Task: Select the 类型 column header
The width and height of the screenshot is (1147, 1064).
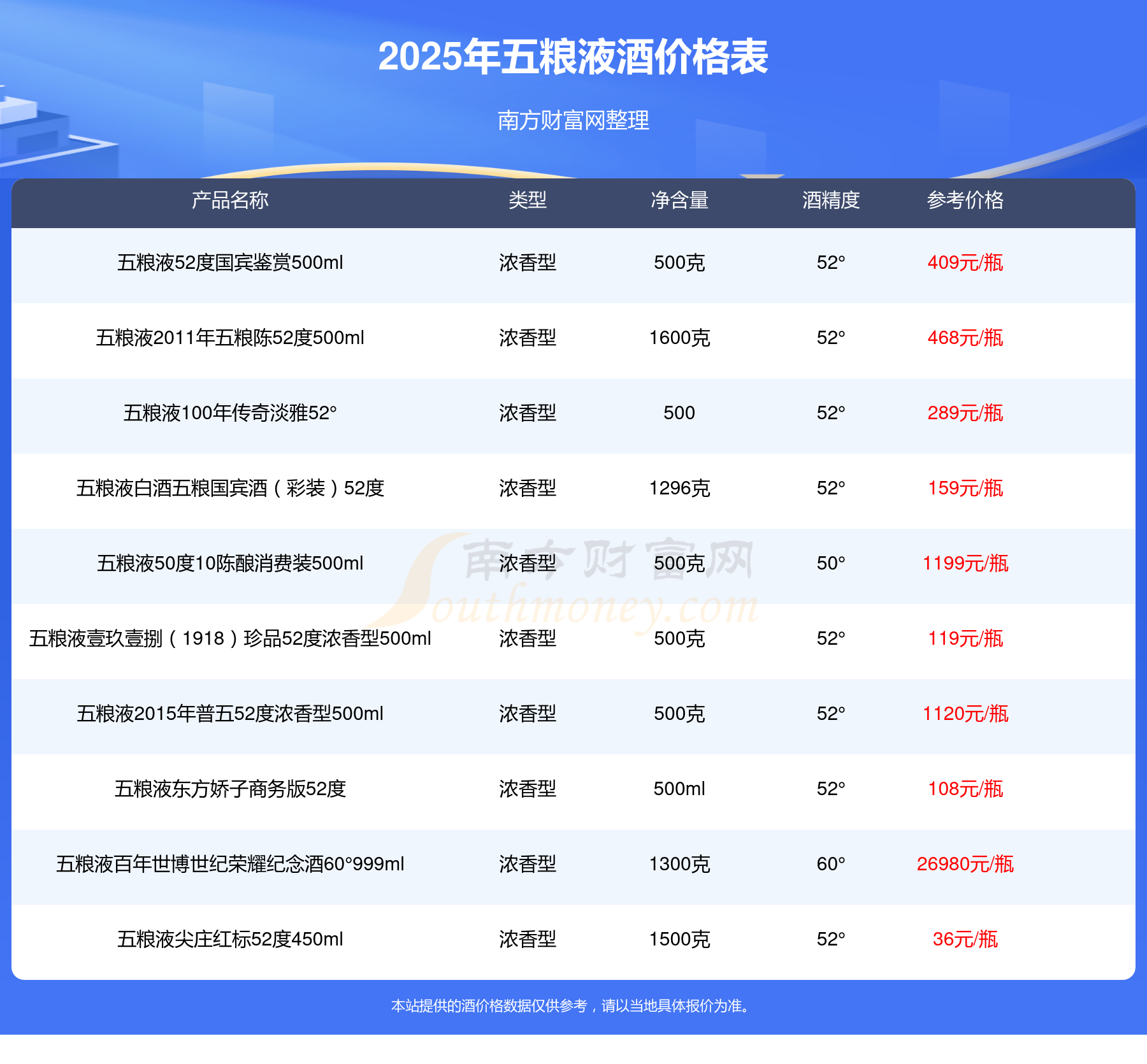Action: point(528,200)
